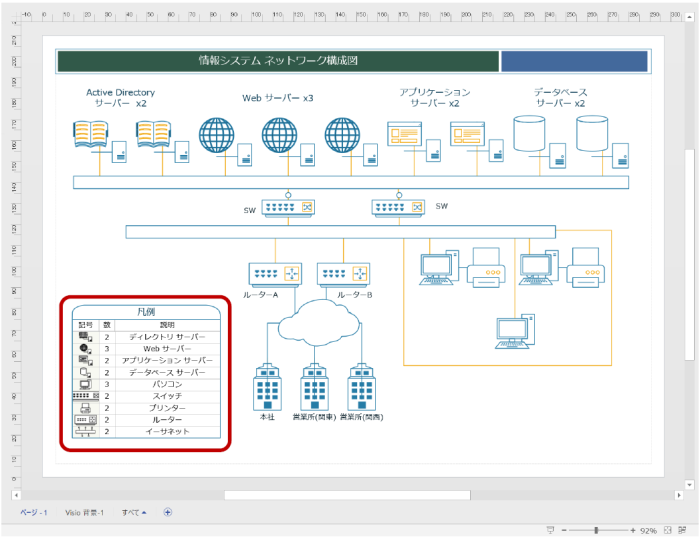Select the leftmost Active Directory book icon
Screen dimensions: 700x539
click(90, 133)
